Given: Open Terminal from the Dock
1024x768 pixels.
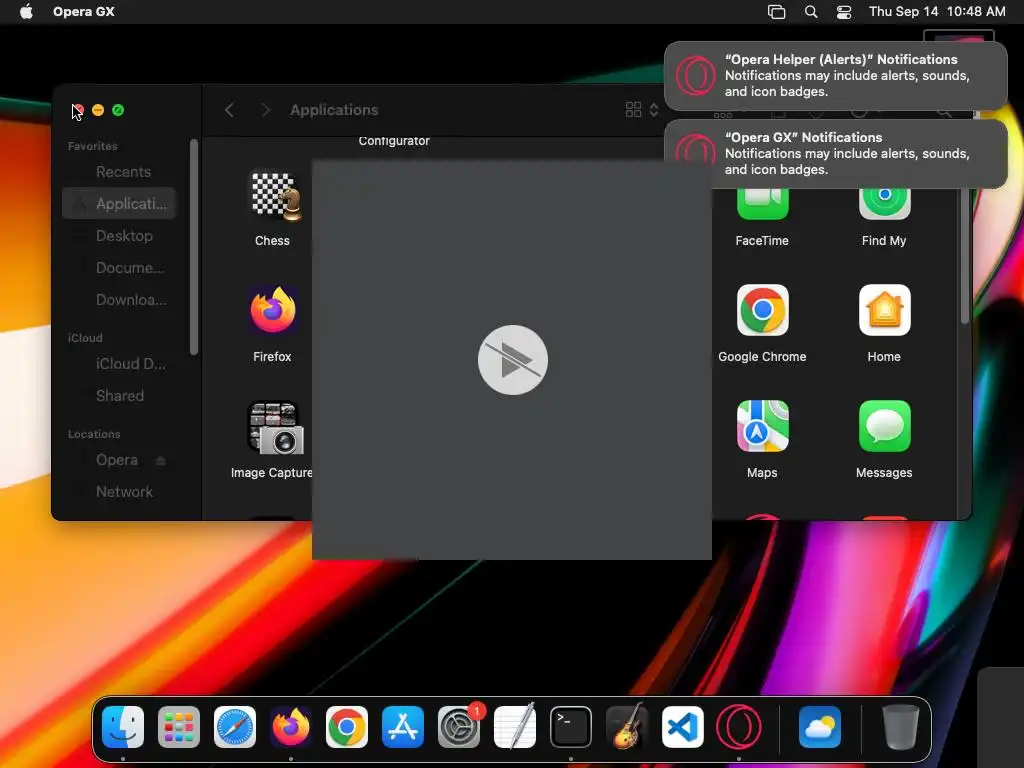Looking at the screenshot, I should coord(571,726).
